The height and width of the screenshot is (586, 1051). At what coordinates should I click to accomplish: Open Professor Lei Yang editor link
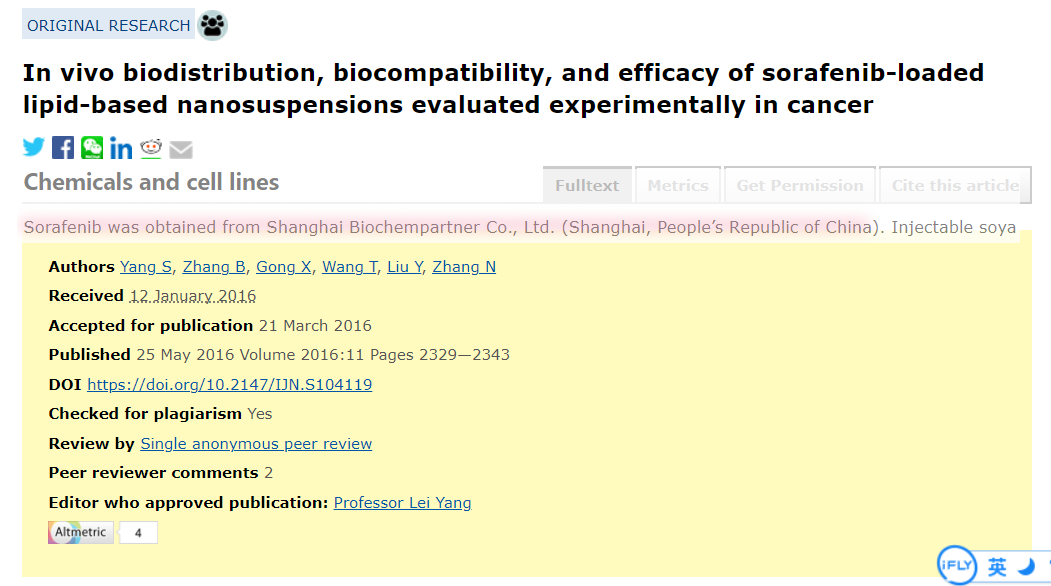[x=402, y=503]
